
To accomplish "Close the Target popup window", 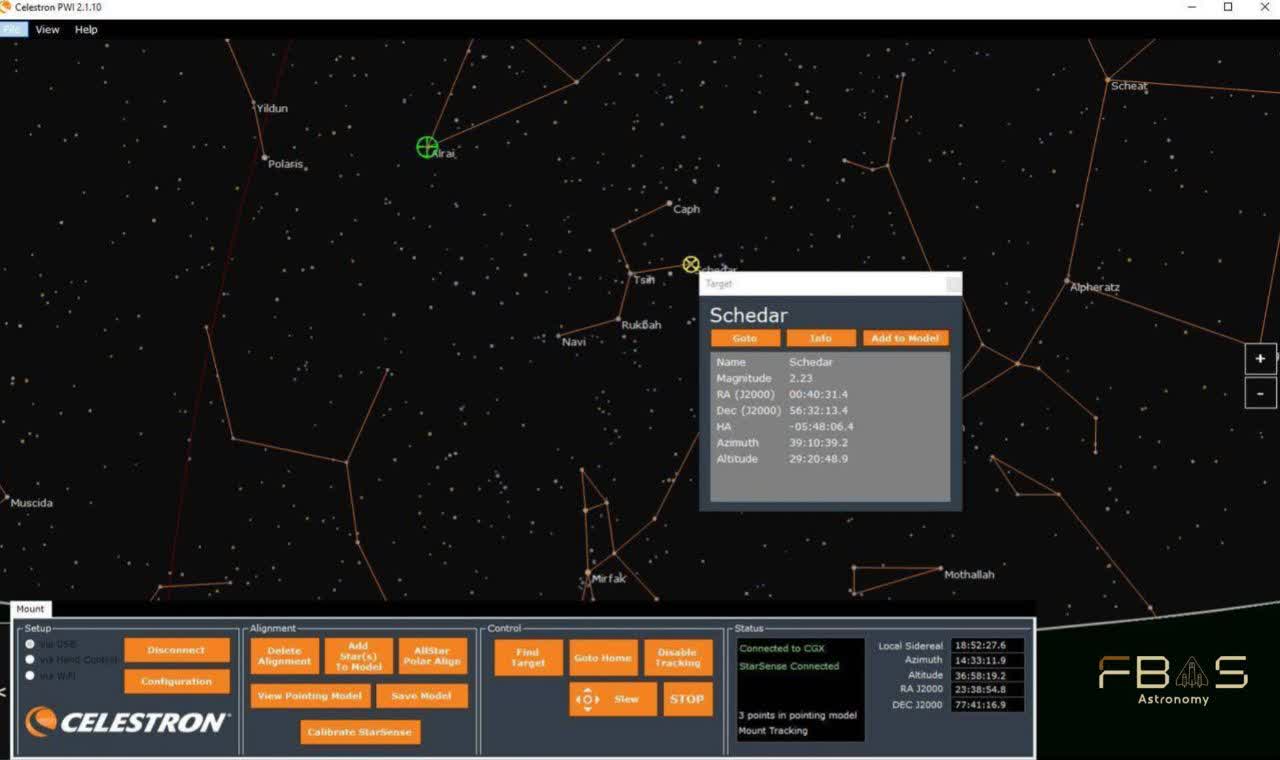I will (x=953, y=284).
